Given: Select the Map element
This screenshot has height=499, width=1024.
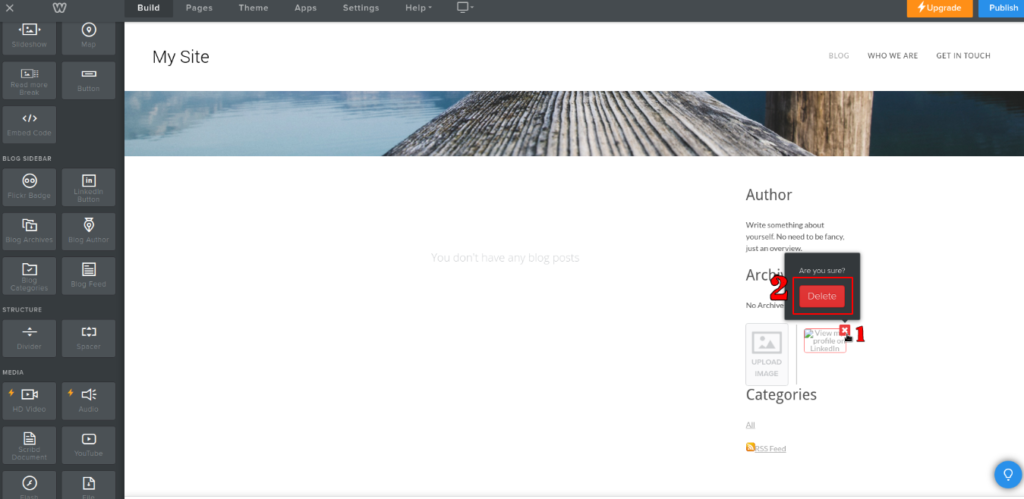Looking at the screenshot, I should tap(88, 36).
